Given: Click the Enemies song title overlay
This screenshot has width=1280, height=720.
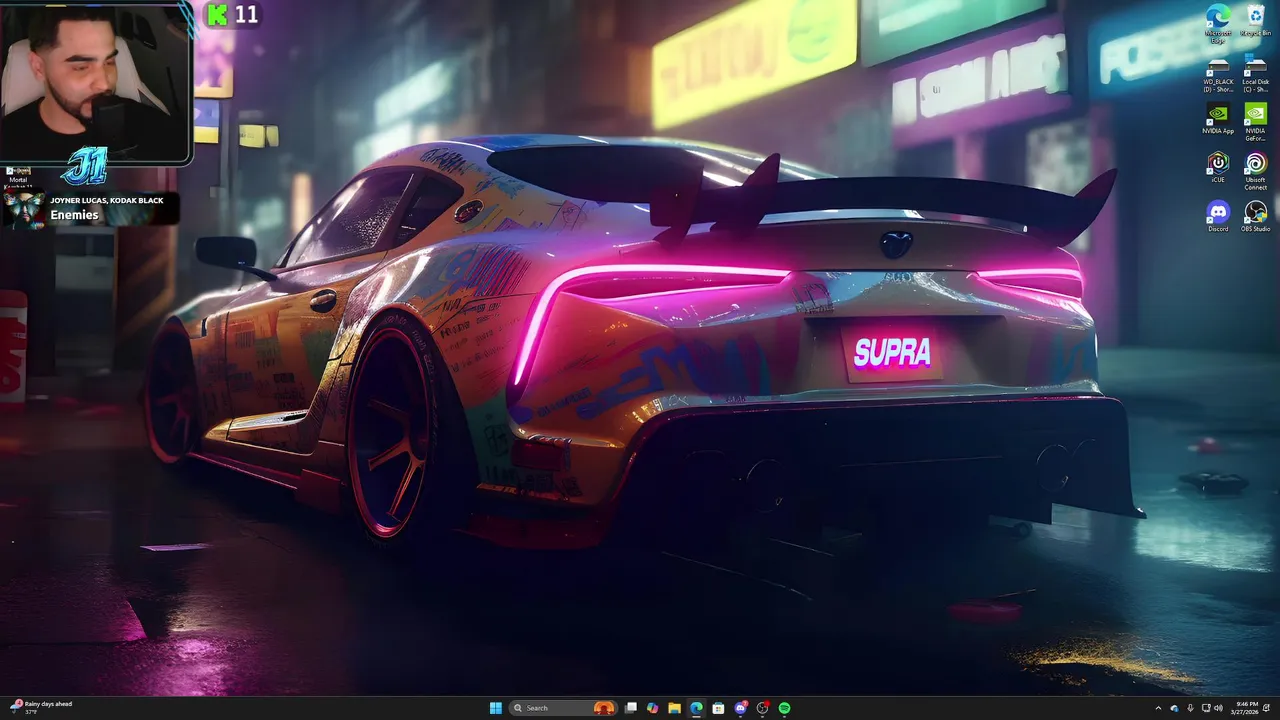Looking at the screenshot, I should click(74, 215).
